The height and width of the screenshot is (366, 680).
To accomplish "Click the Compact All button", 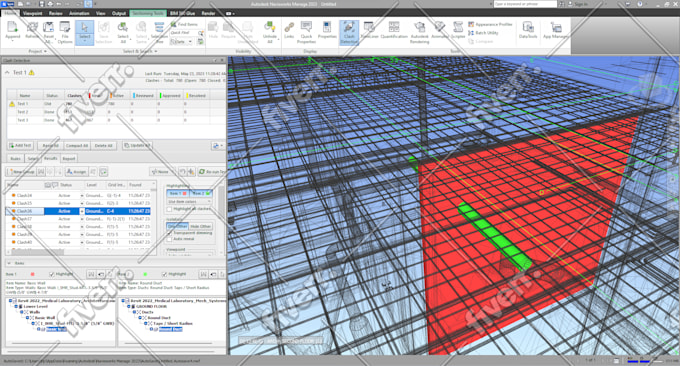I will coord(77,146).
